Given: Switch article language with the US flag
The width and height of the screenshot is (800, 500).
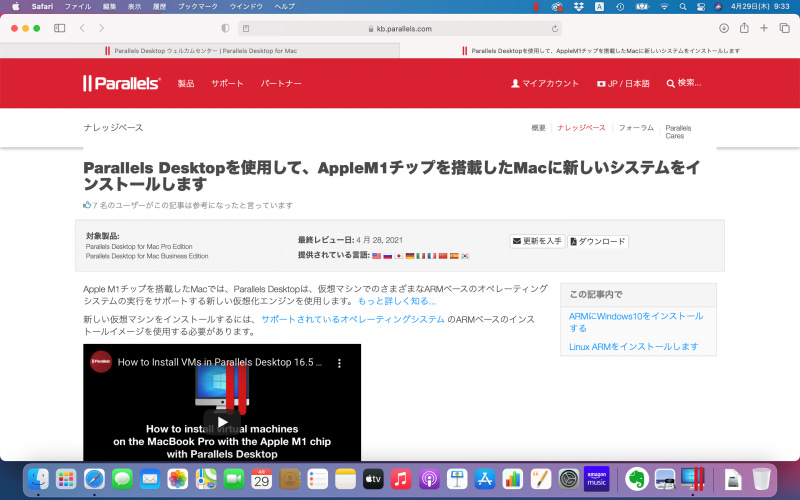Looking at the screenshot, I should [x=377, y=256].
